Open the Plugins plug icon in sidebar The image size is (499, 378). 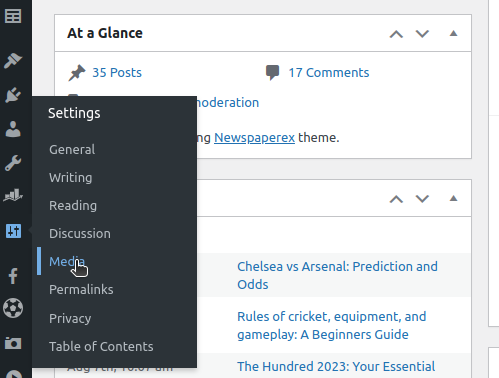[x=13, y=95]
